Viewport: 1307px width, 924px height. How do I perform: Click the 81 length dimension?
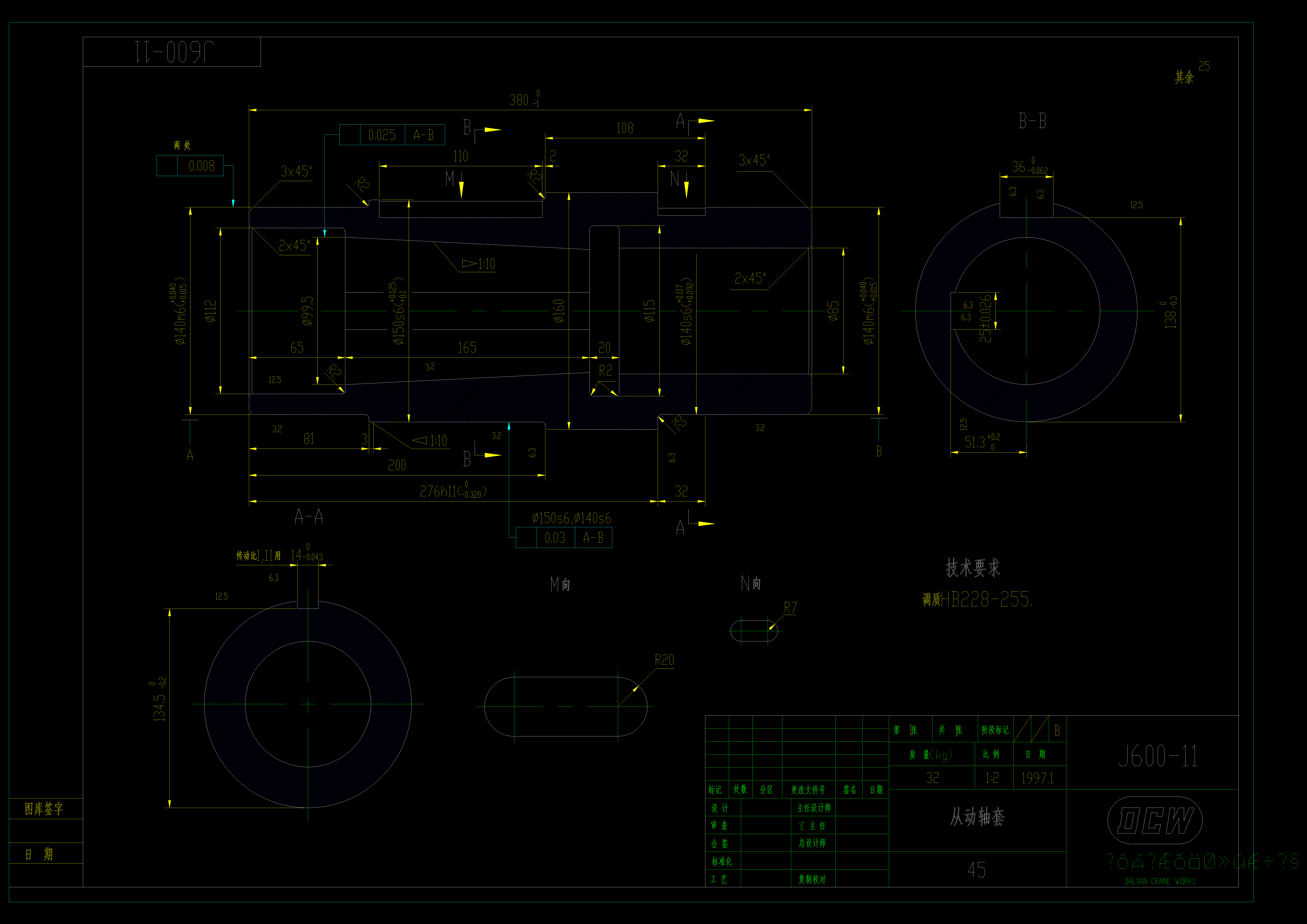point(309,438)
